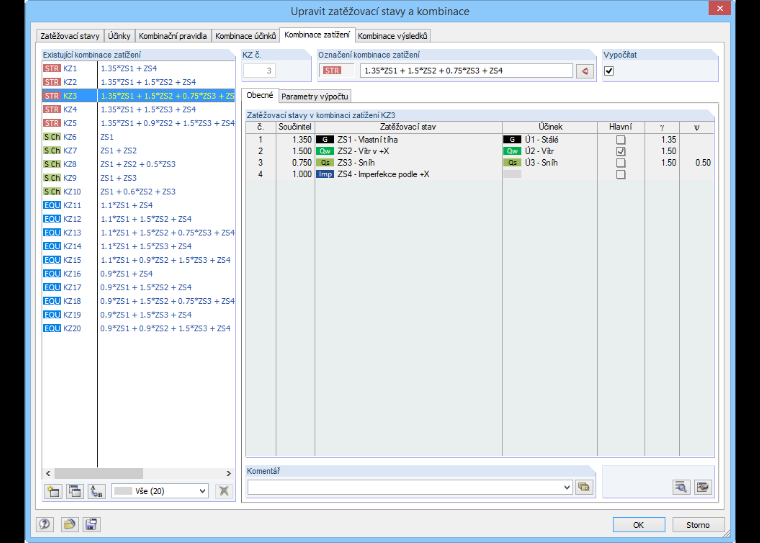Confirm with the OK button

pos(639,525)
